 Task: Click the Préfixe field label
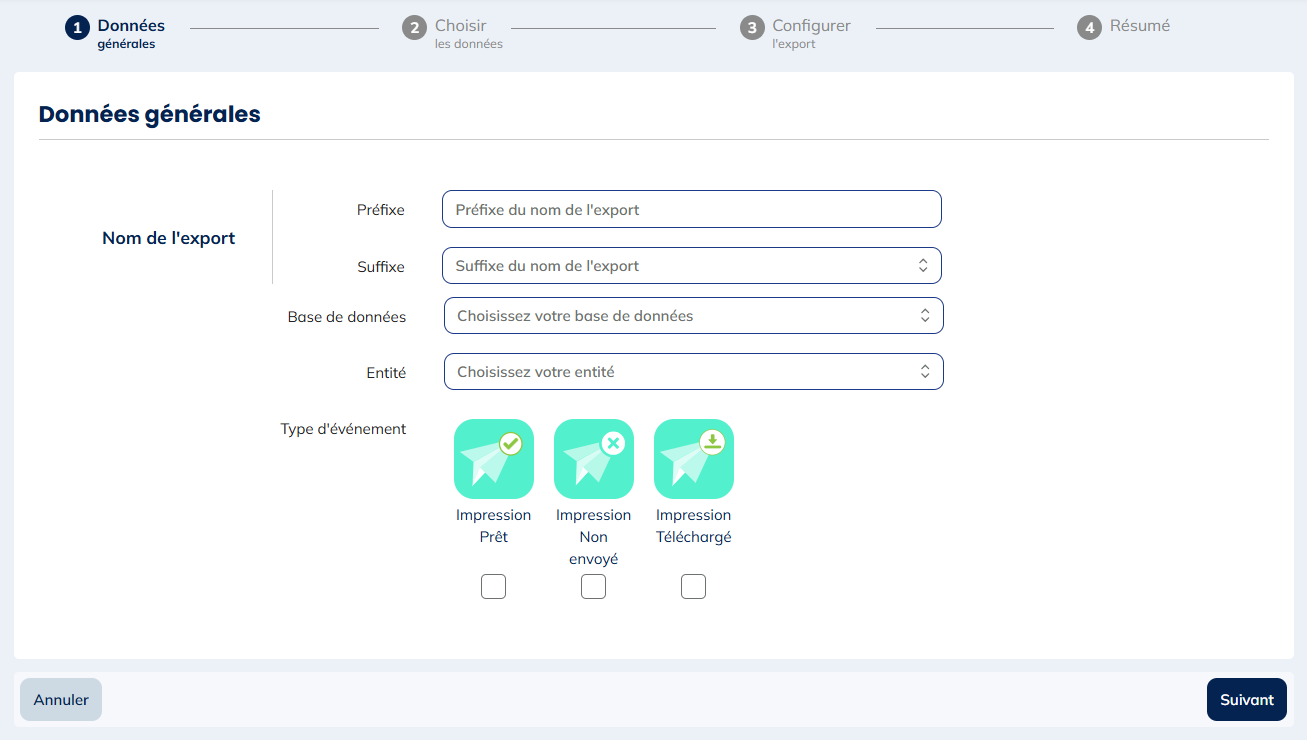(x=380, y=210)
